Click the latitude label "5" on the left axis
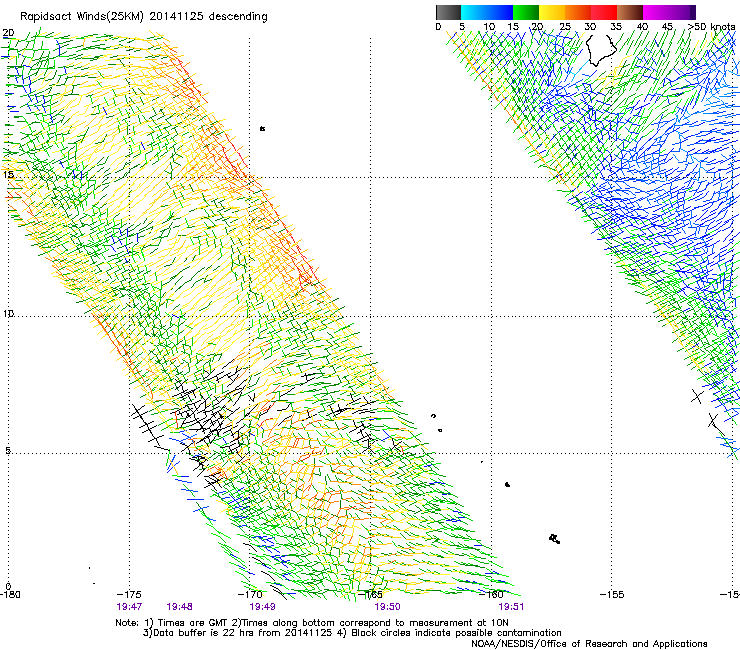This screenshot has height=650, width=740. pos(8,451)
